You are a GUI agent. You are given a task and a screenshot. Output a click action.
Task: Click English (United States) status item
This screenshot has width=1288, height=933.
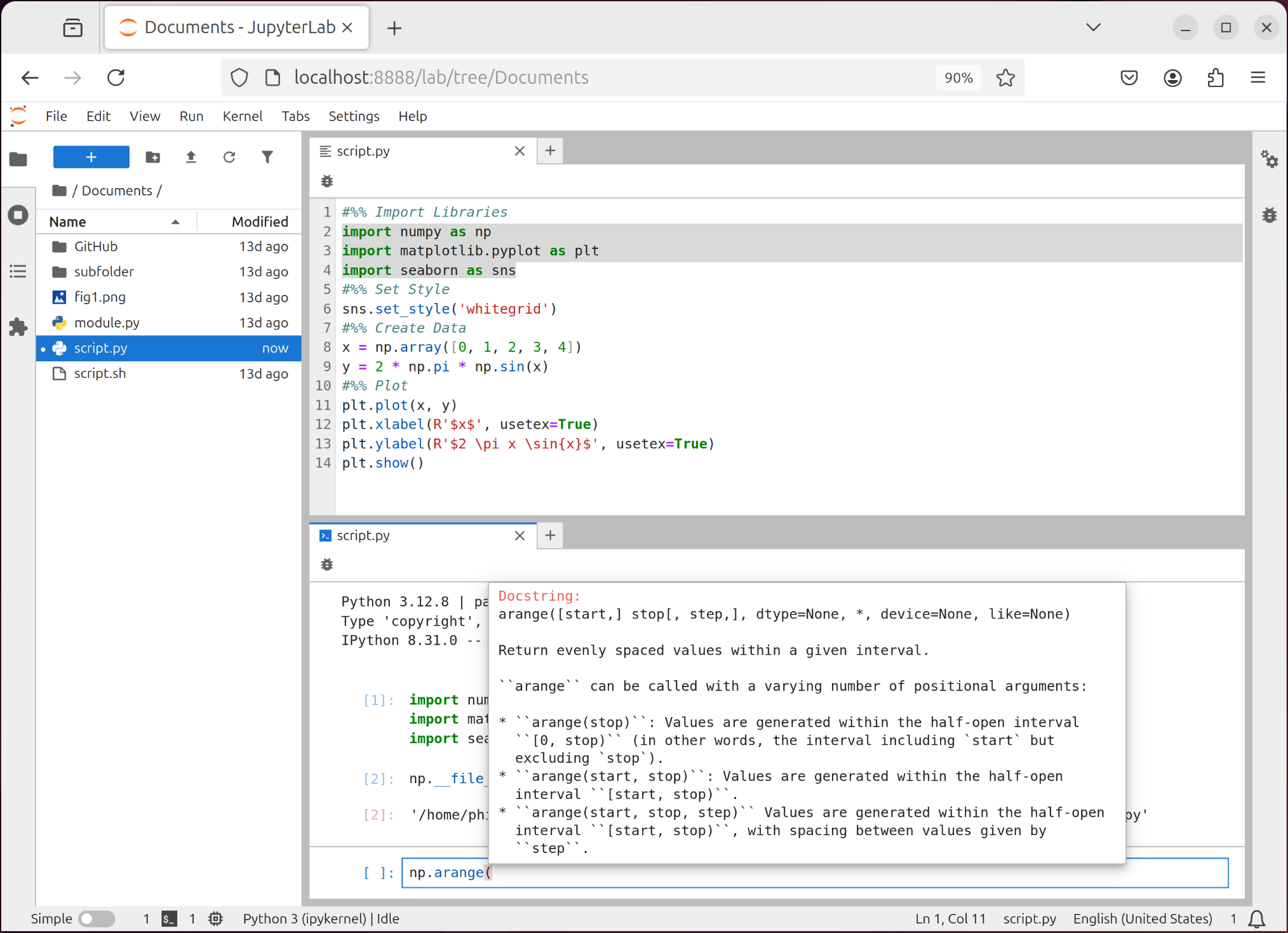pos(1143,918)
